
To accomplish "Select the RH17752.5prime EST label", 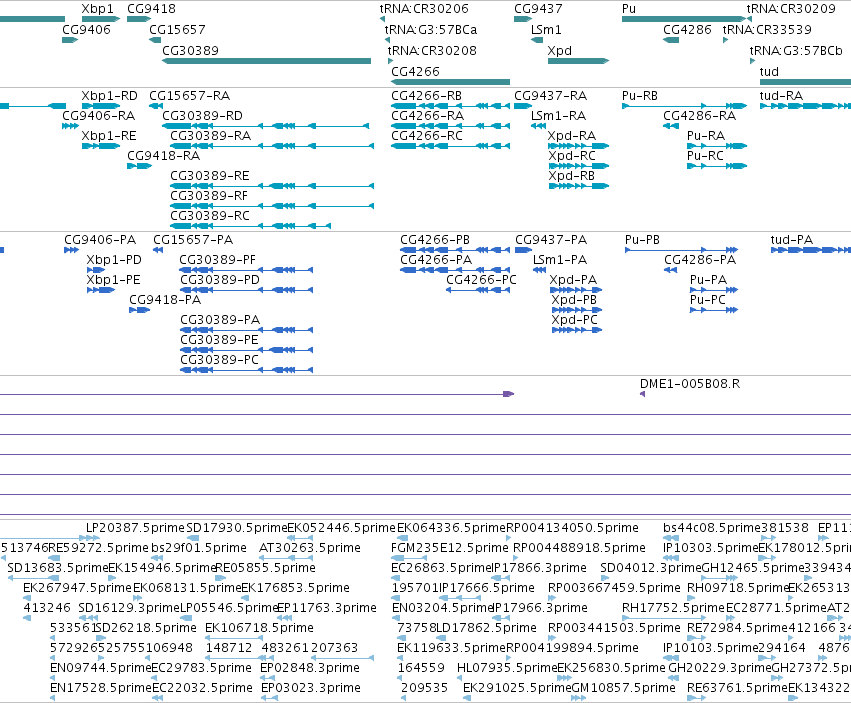I will 674,608.
